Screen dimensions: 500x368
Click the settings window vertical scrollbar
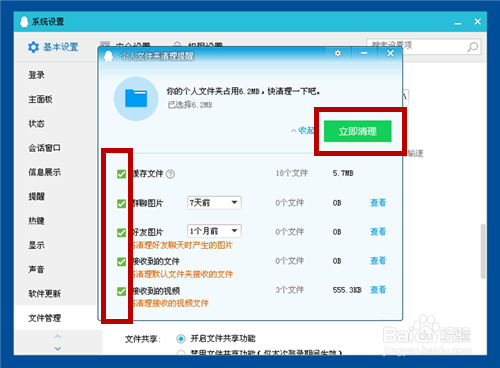pyautogui.click(x=483, y=251)
